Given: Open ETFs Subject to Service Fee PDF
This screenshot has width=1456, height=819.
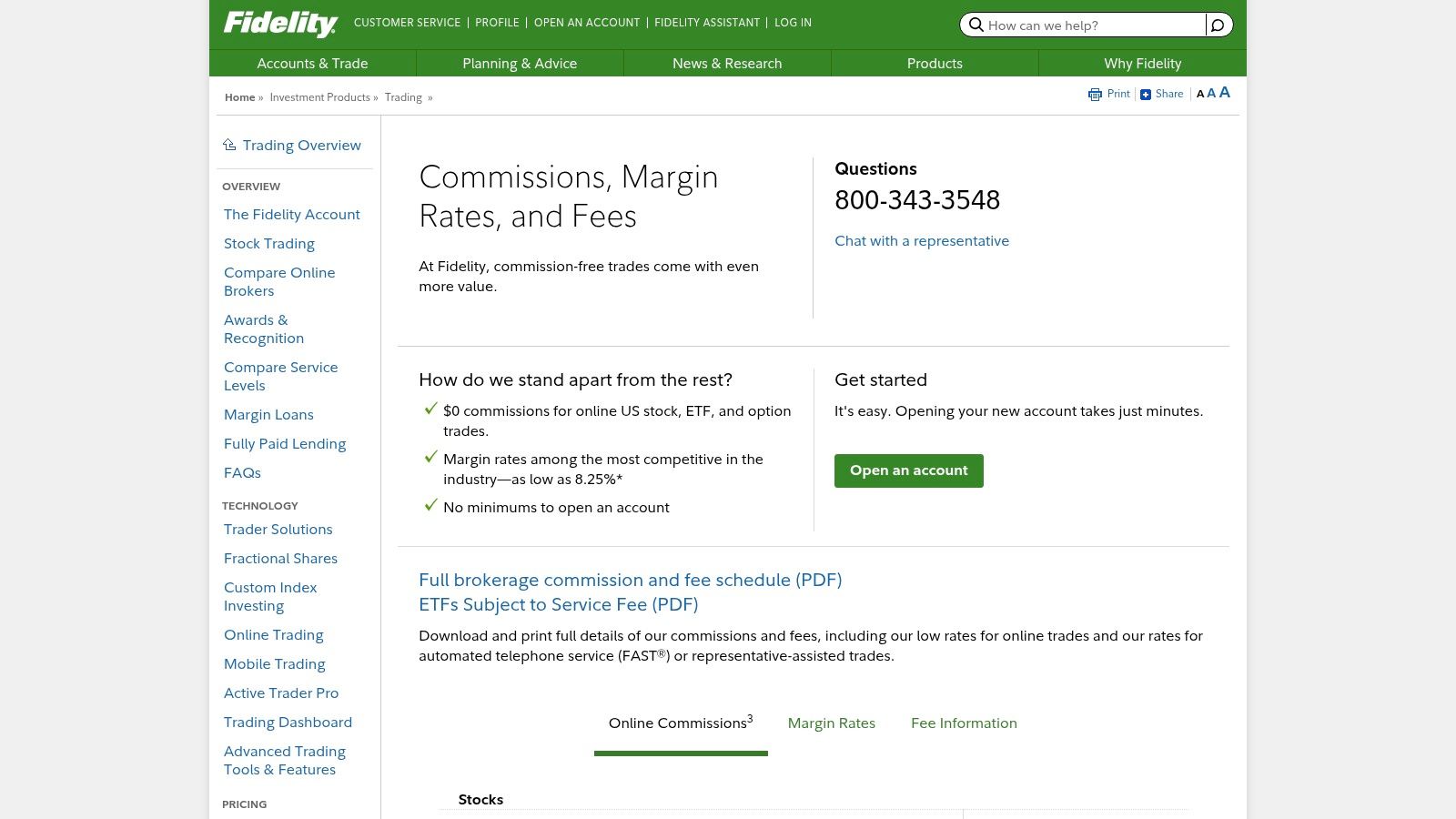Looking at the screenshot, I should (559, 604).
